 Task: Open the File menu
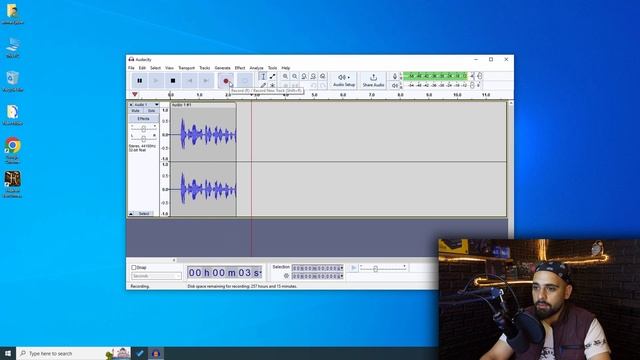[x=131, y=68]
